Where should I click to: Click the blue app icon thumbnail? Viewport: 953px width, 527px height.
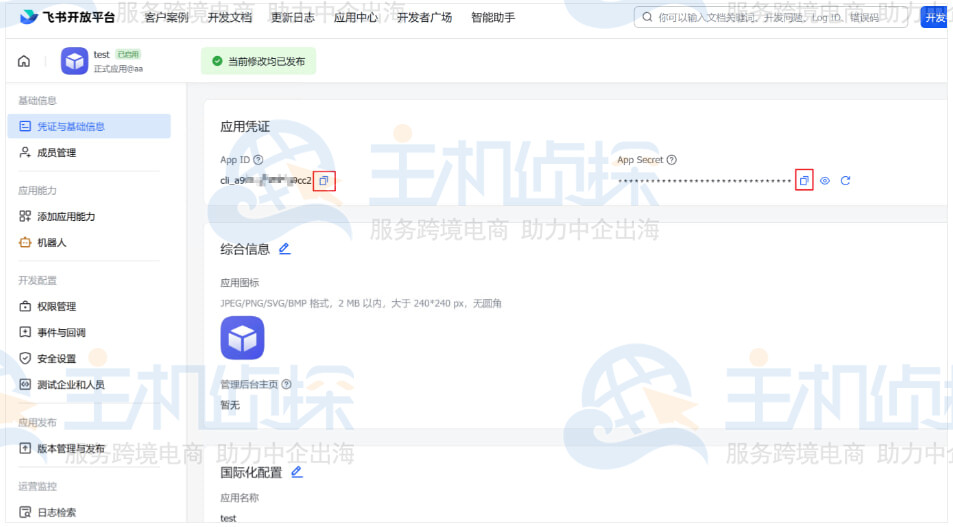click(x=242, y=338)
